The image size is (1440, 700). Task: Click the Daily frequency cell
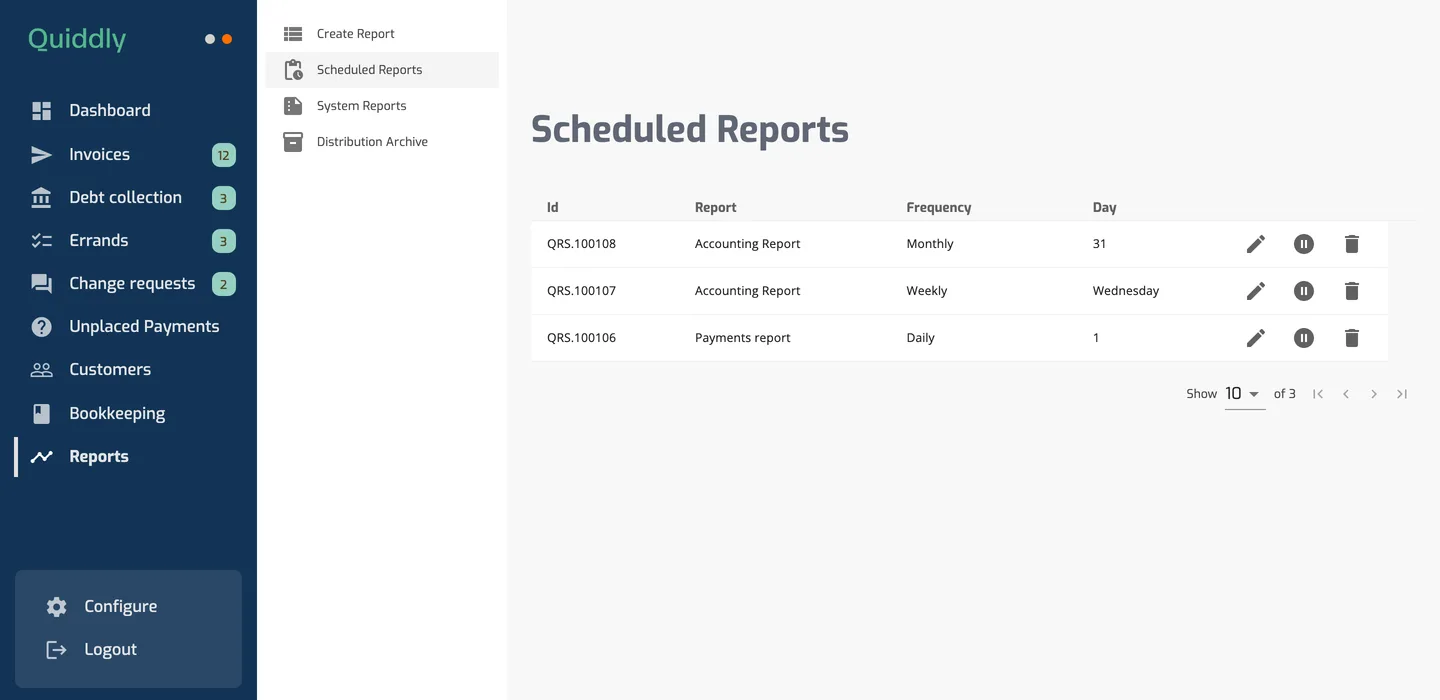[921, 338]
